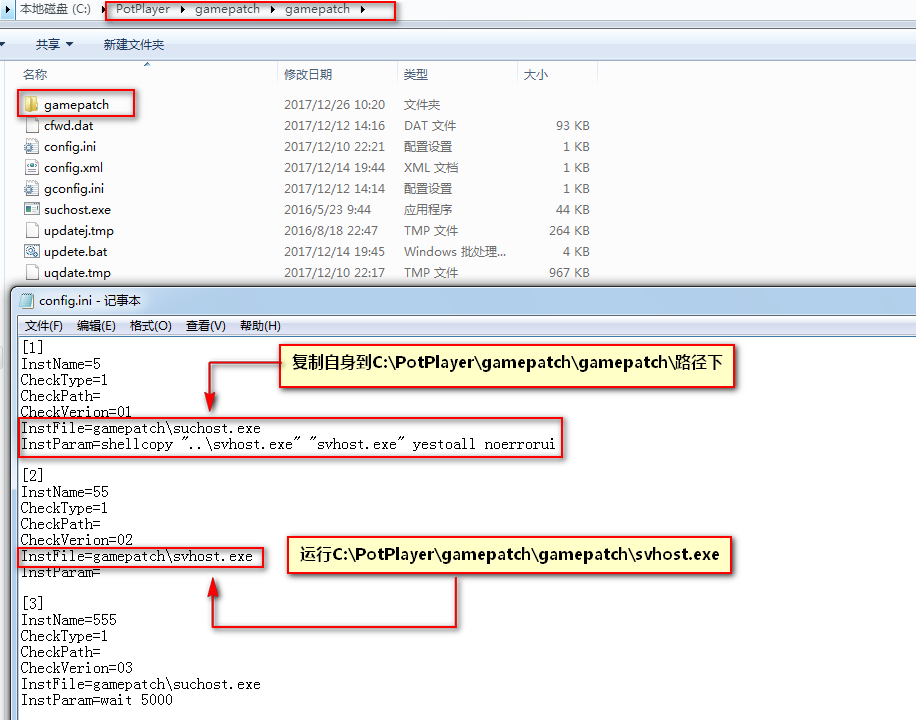Click the suchost.exe application icon
Viewport: 916px width, 720px height.
[31, 210]
